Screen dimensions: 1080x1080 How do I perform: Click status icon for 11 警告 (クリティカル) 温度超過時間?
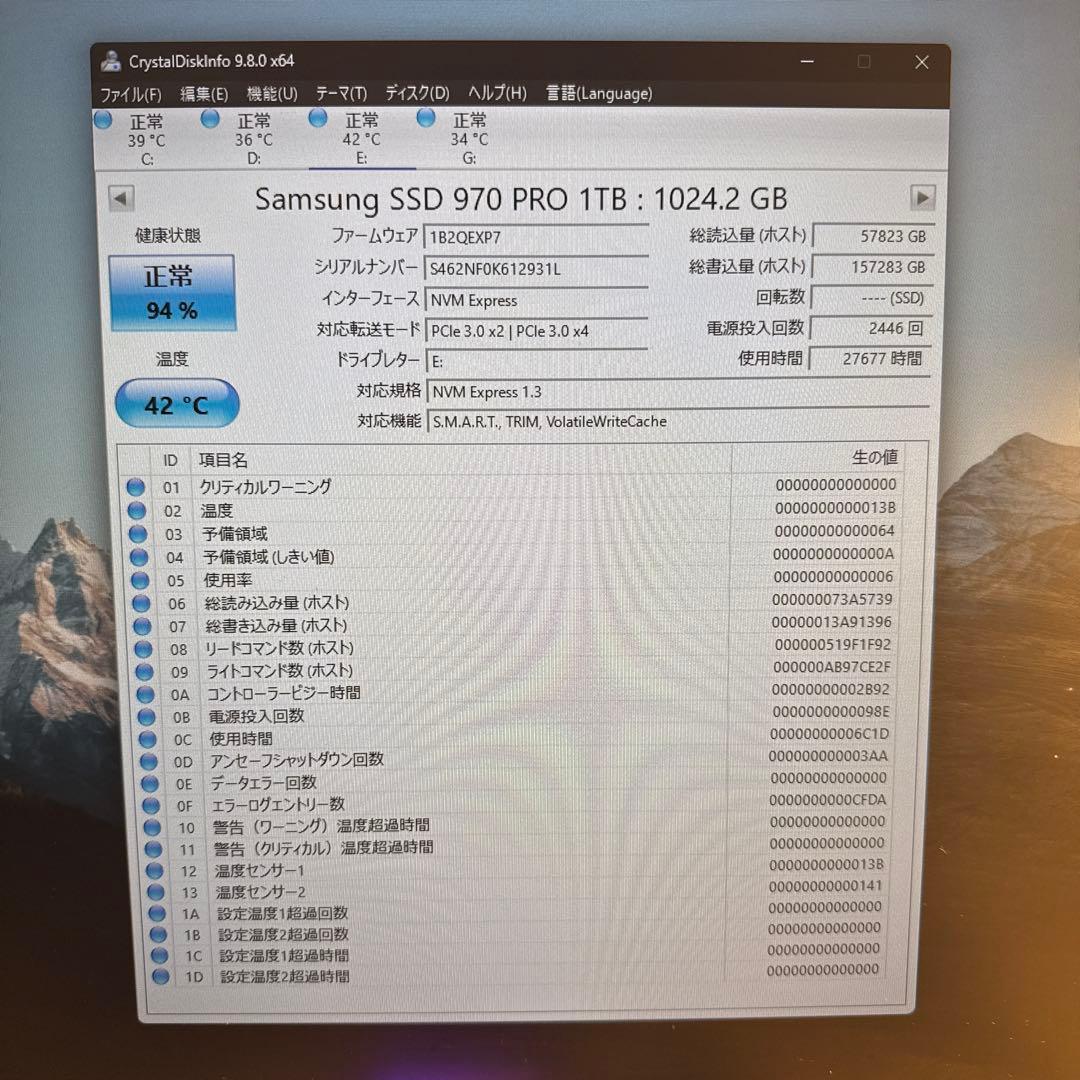tap(154, 849)
